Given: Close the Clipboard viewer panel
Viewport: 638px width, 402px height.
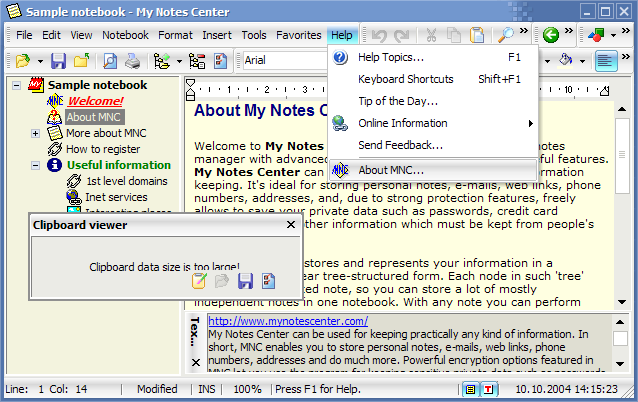Looking at the screenshot, I should pyautogui.click(x=291, y=226).
